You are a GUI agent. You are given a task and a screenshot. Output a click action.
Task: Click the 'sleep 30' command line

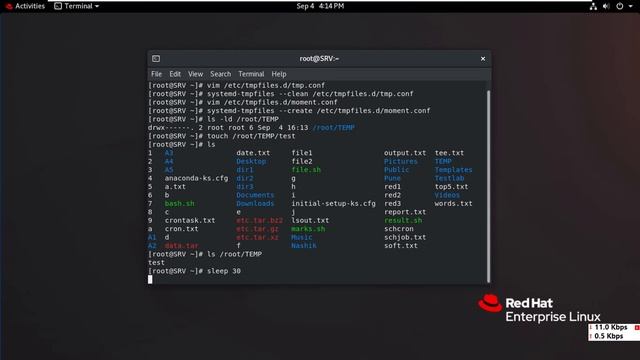(x=194, y=271)
